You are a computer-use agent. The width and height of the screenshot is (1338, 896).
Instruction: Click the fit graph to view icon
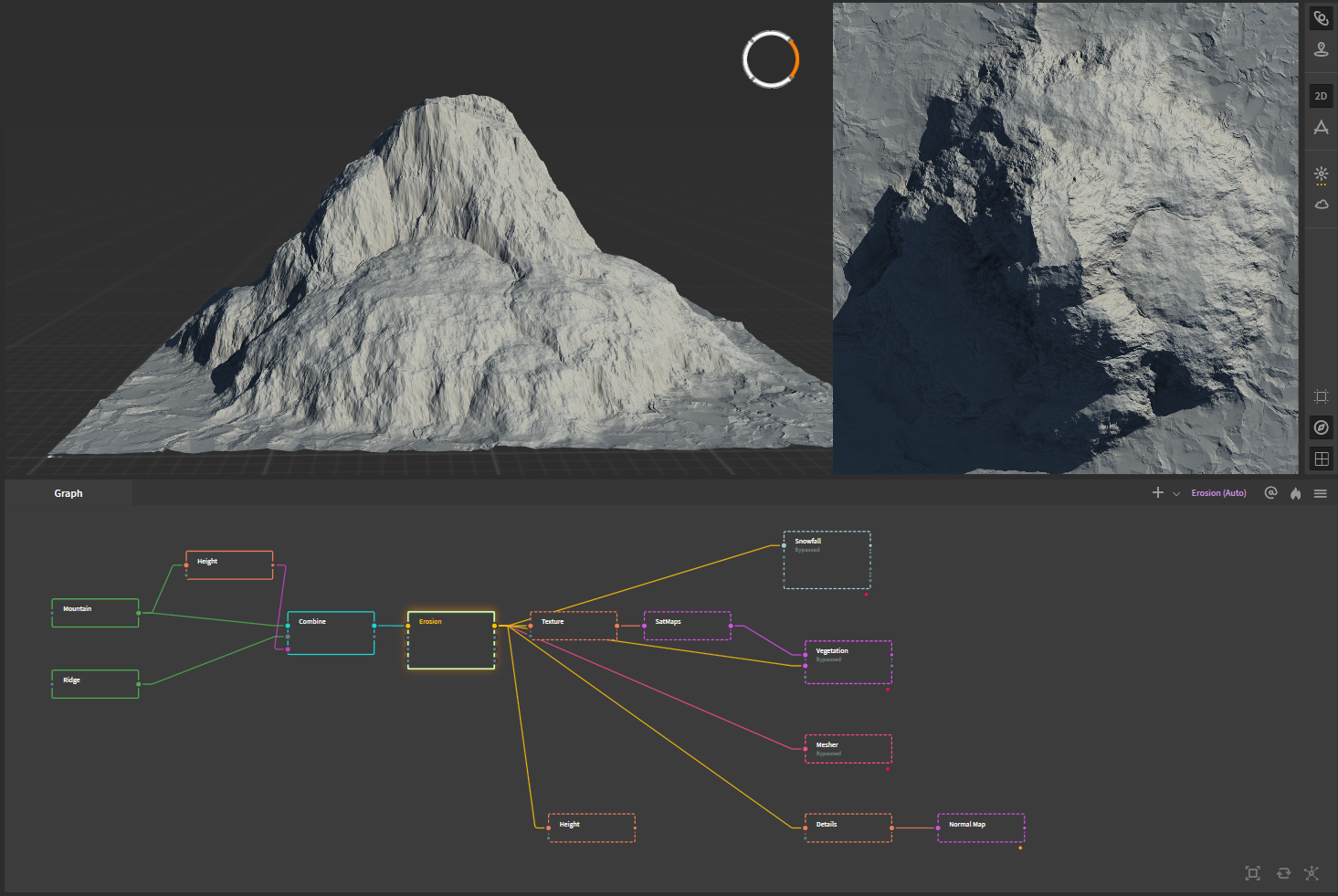(x=1253, y=873)
